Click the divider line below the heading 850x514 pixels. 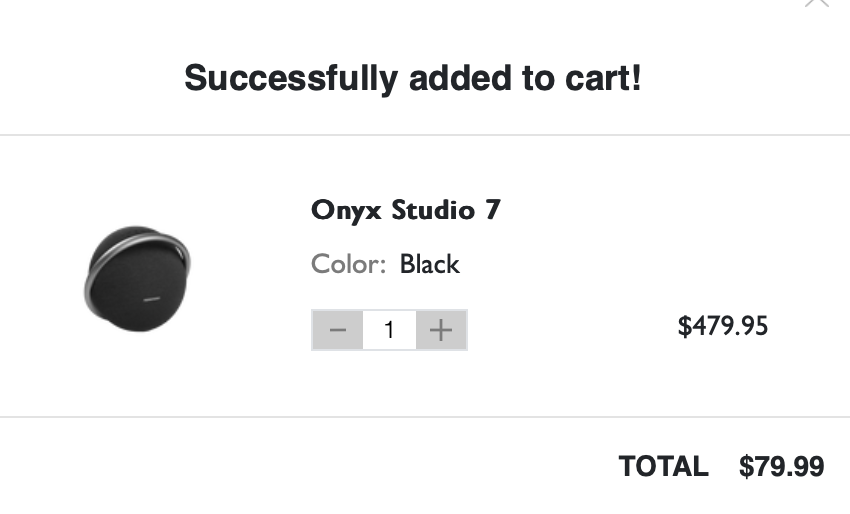(x=425, y=135)
